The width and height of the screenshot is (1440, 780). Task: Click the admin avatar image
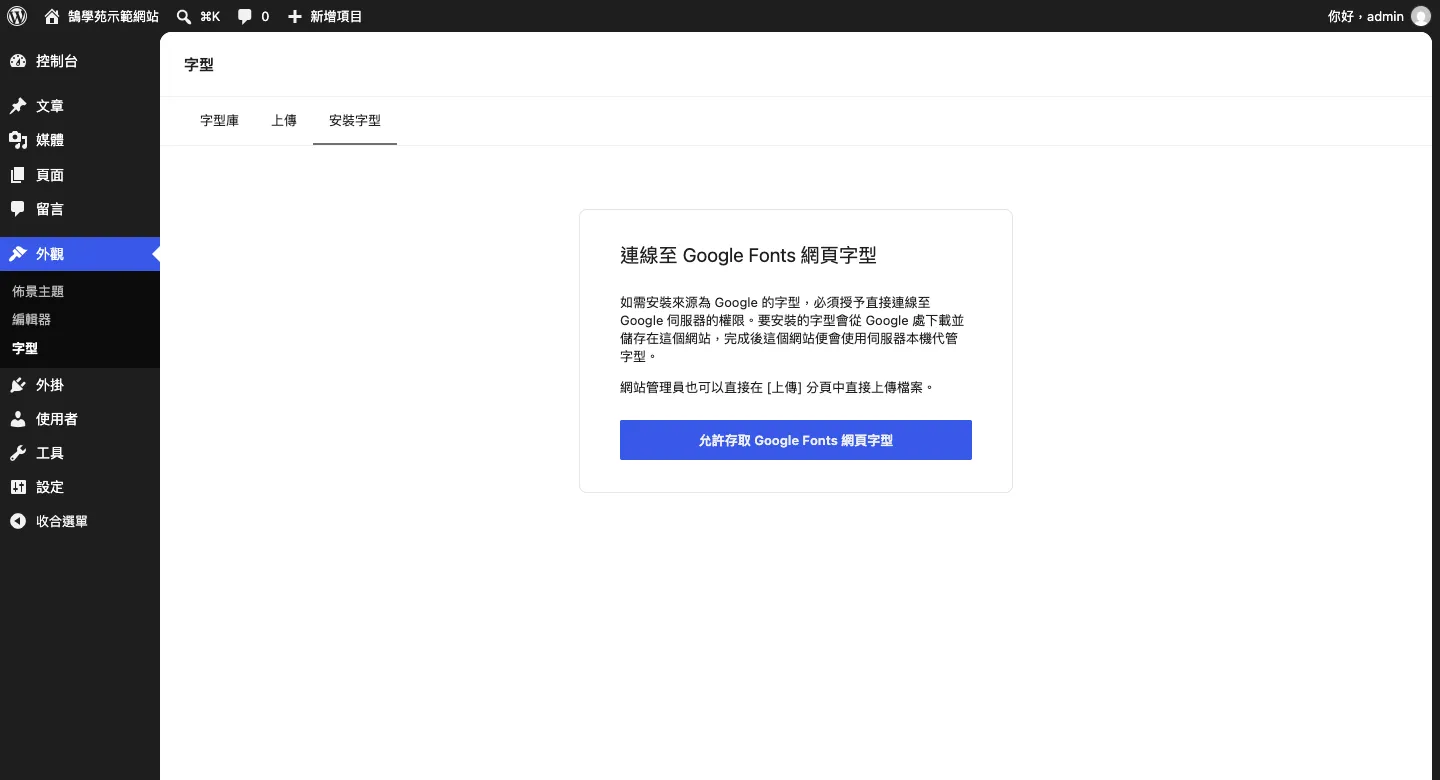pos(1420,16)
